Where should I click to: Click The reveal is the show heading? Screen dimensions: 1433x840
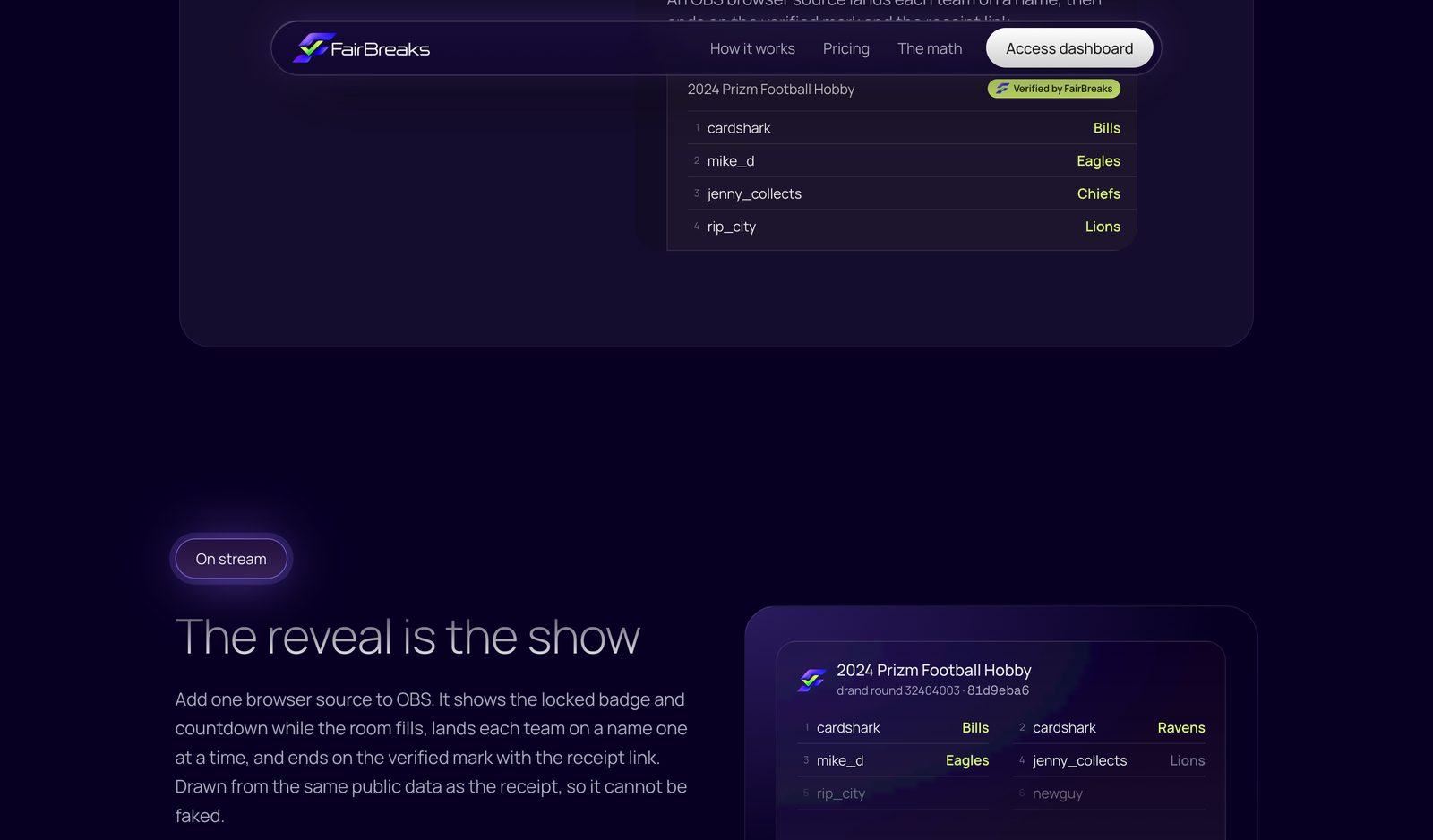pyautogui.click(x=408, y=637)
